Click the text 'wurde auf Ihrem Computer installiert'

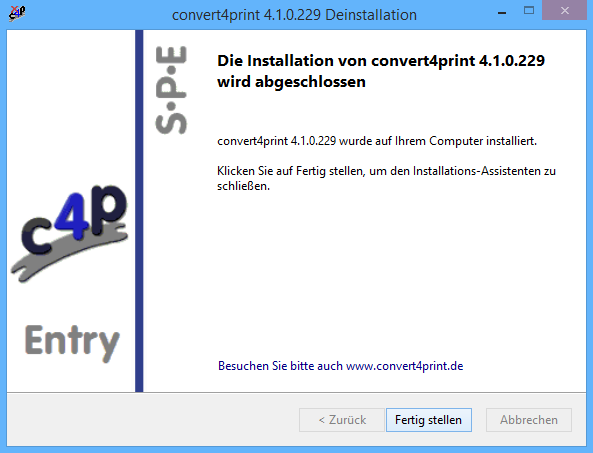(438, 141)
